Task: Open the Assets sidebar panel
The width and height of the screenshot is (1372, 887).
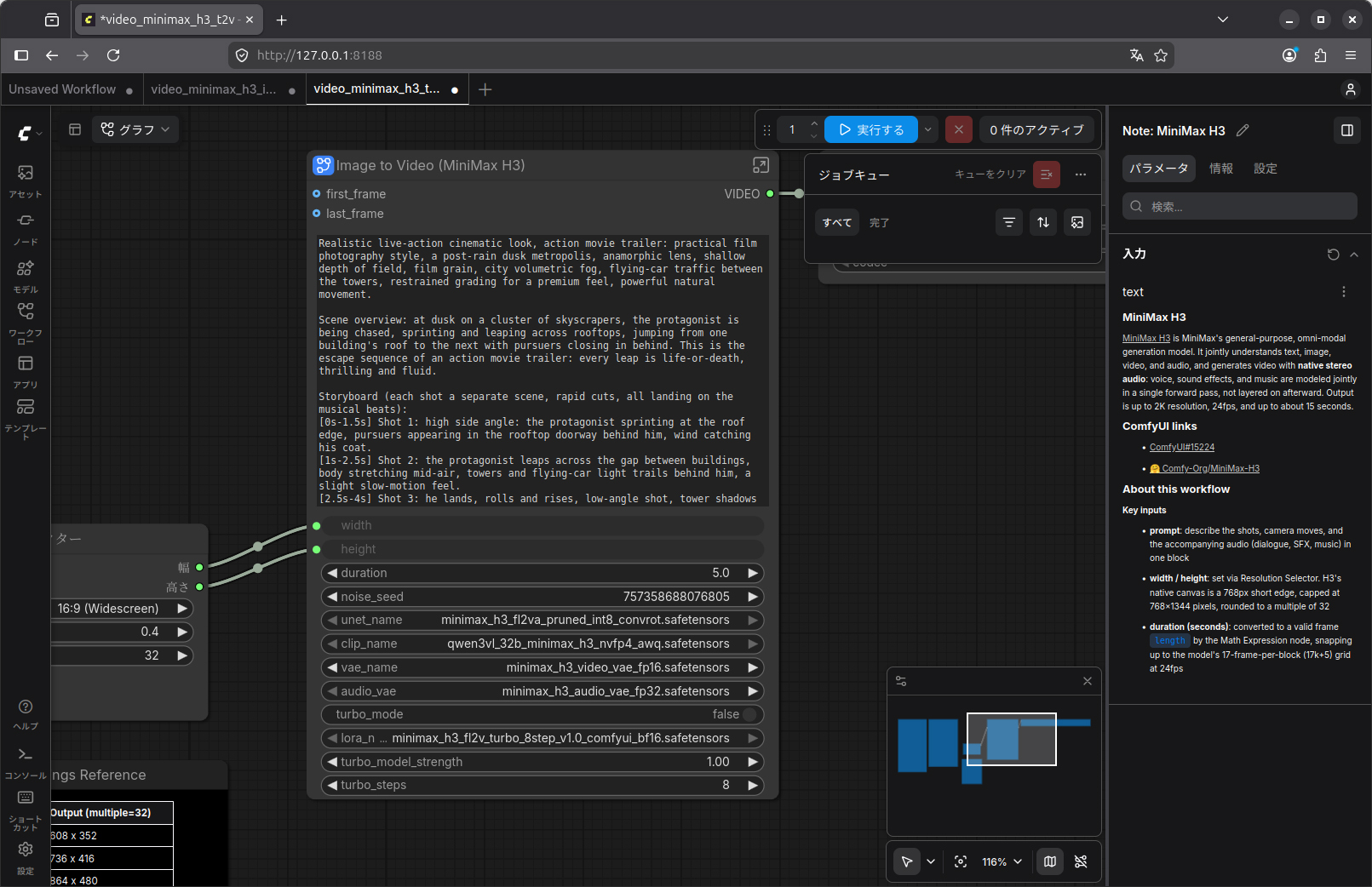Action: (26, 180)
